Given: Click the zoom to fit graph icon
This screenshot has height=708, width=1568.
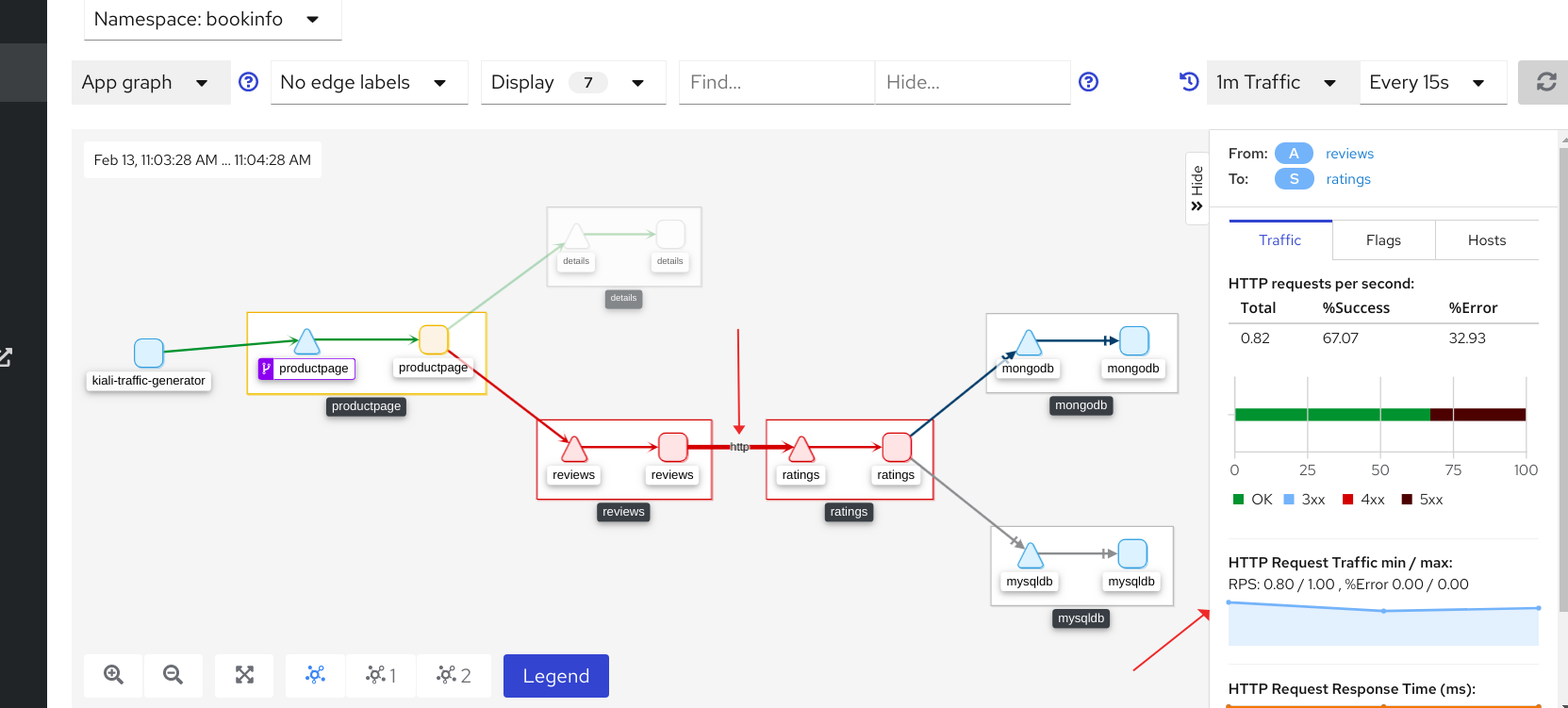Looking at the screenshot, I should click(244, 675).
